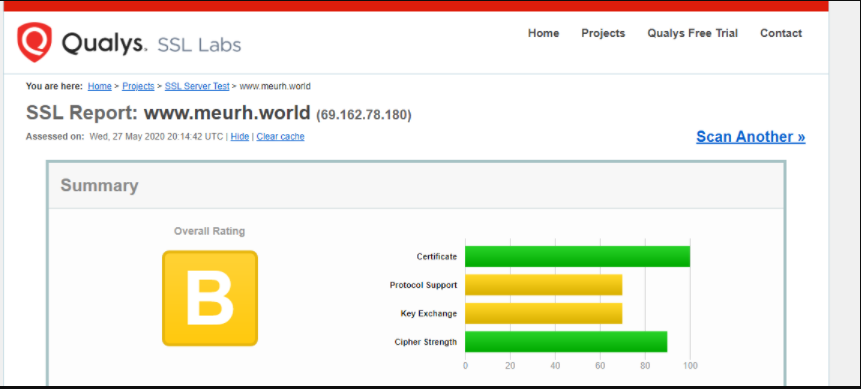Screen dimensions: 861x389
Task: Open the Home navigation menu item
Action: coord(543,33)
